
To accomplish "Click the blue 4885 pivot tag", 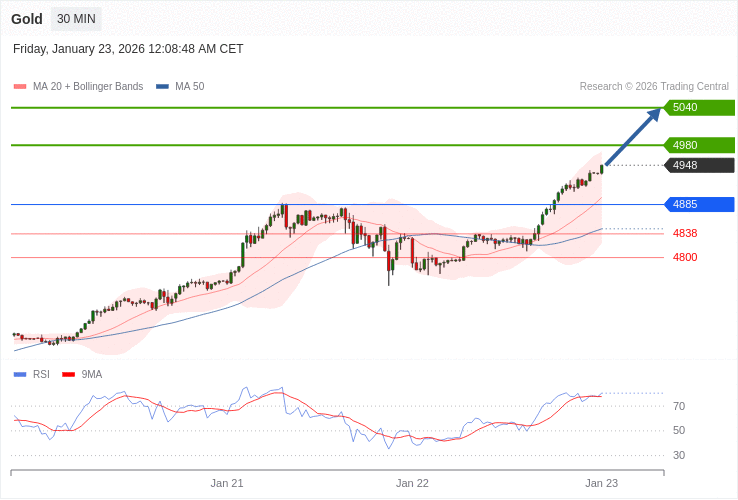I will 699,204.
